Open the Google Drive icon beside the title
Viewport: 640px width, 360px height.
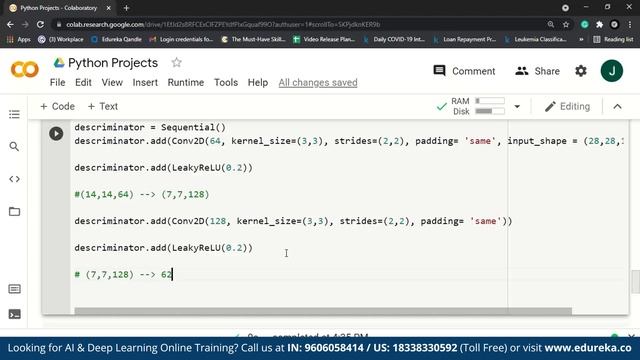click(x=59, y=62)
